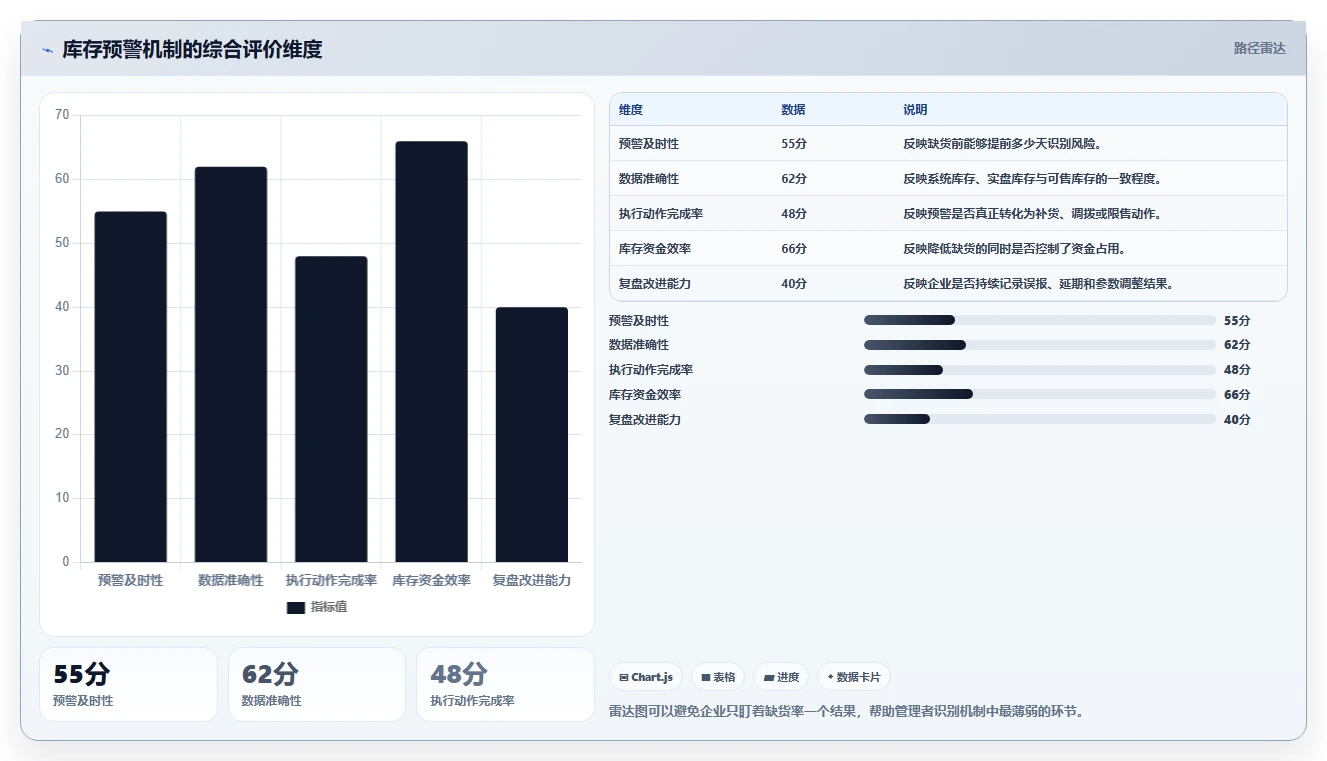Click the 路径雷达 label in the header
The height and width of the screenshot is (761, 1327).
coord(1259,48)
